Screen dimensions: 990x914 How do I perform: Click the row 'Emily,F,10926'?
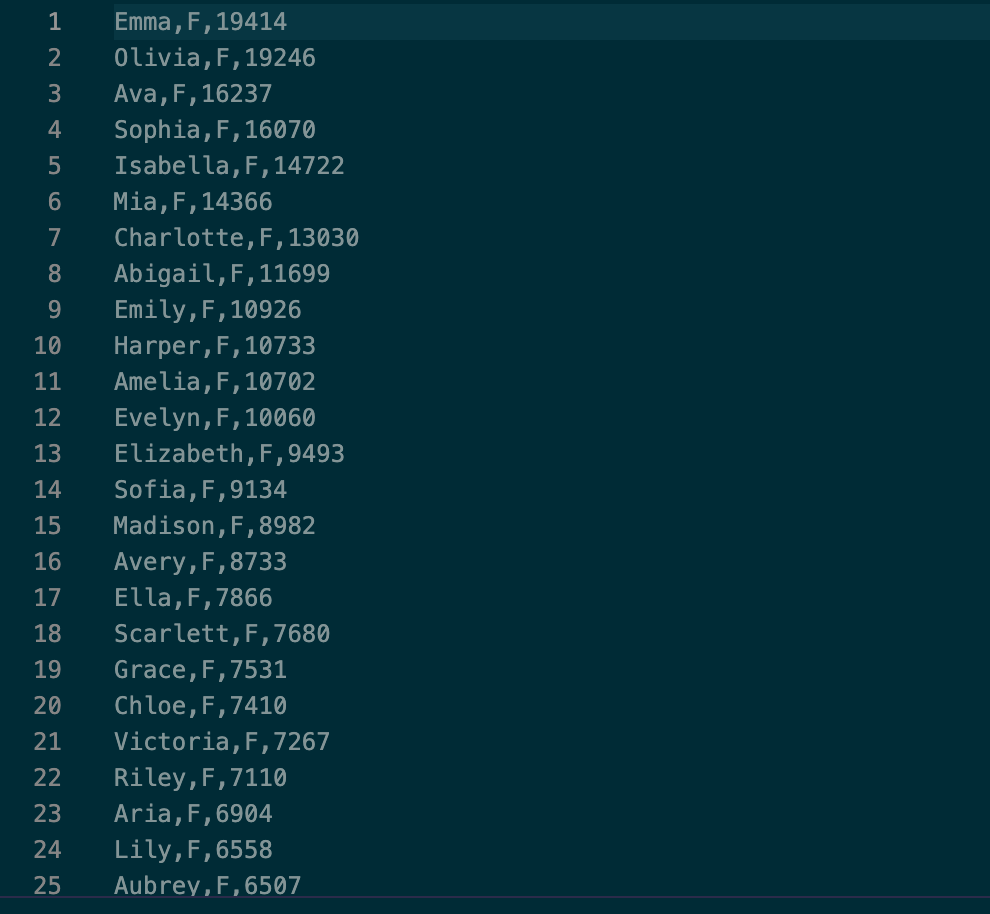pyautogui.click(x=208, y=310)
